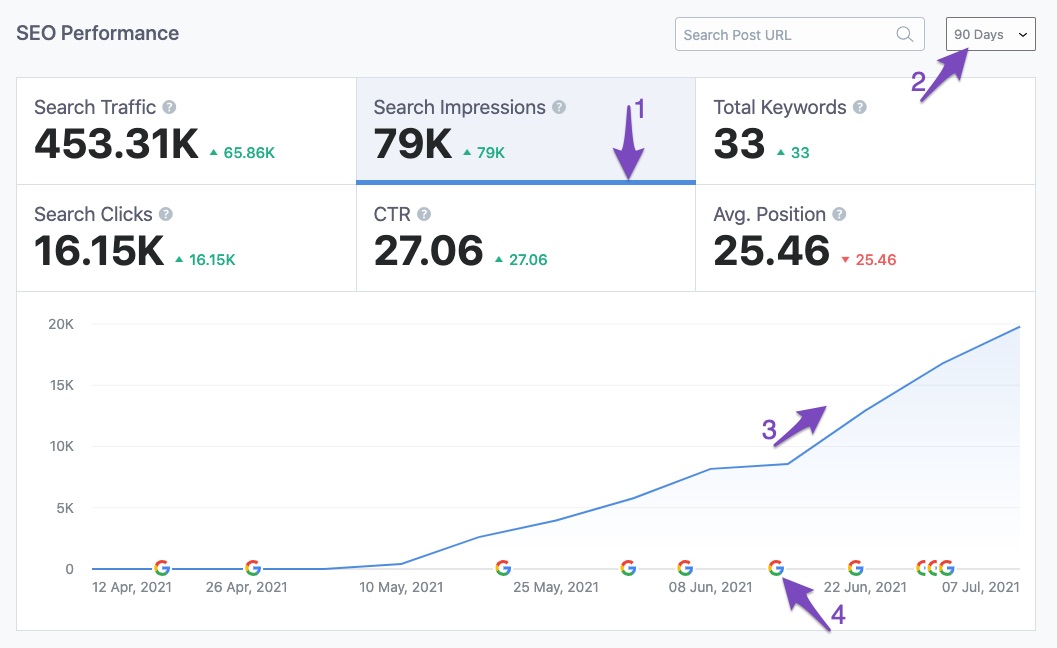Click the 25.46 average position value
This screenshot has height=648, width=1057.
(x=772, y=251)
